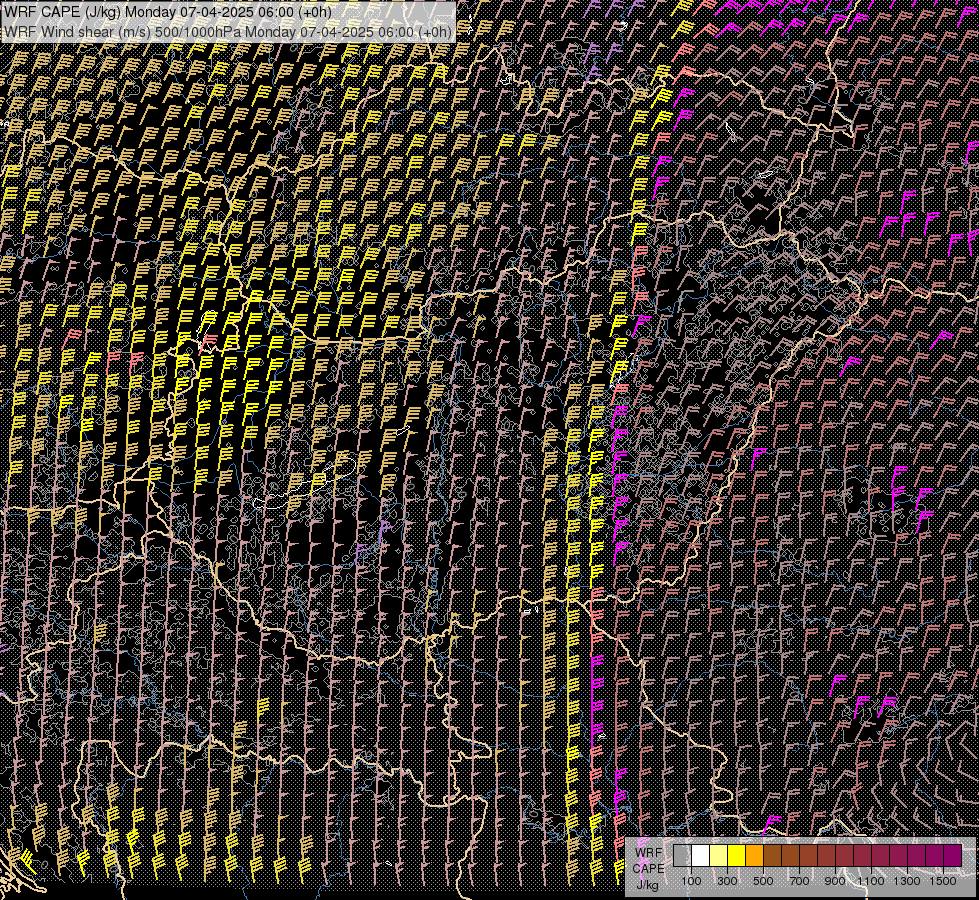Click the pale yellow 200–300 J/kg legend swatch

[x=719, y=855]
